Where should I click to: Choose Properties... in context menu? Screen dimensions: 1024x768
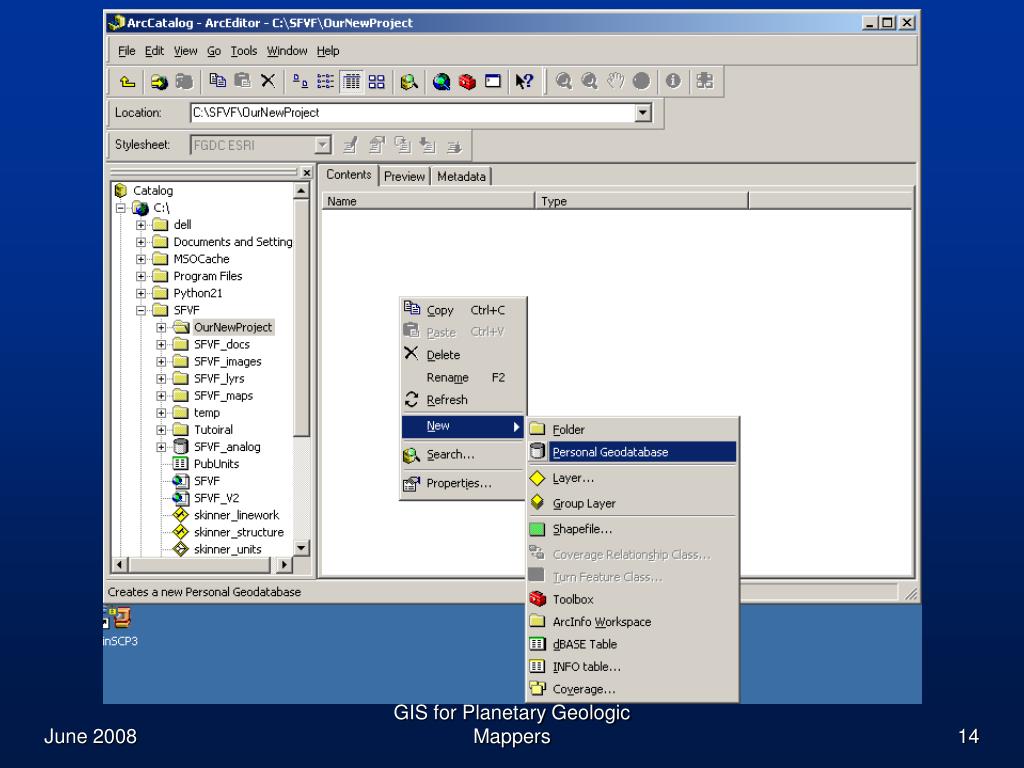464,483
